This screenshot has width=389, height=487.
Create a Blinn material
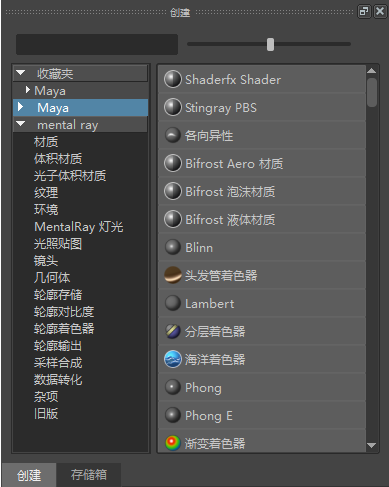[x=173, y=247]
